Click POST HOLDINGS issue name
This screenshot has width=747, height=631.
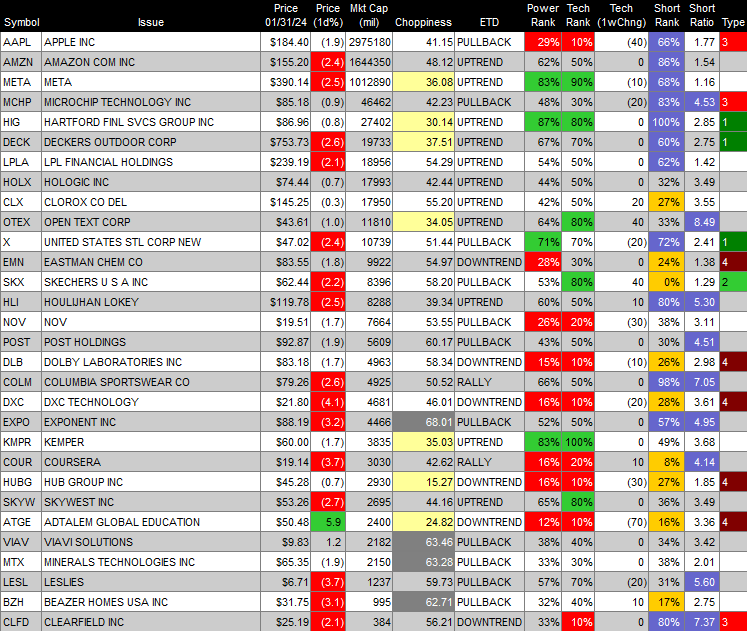point(85,342)
